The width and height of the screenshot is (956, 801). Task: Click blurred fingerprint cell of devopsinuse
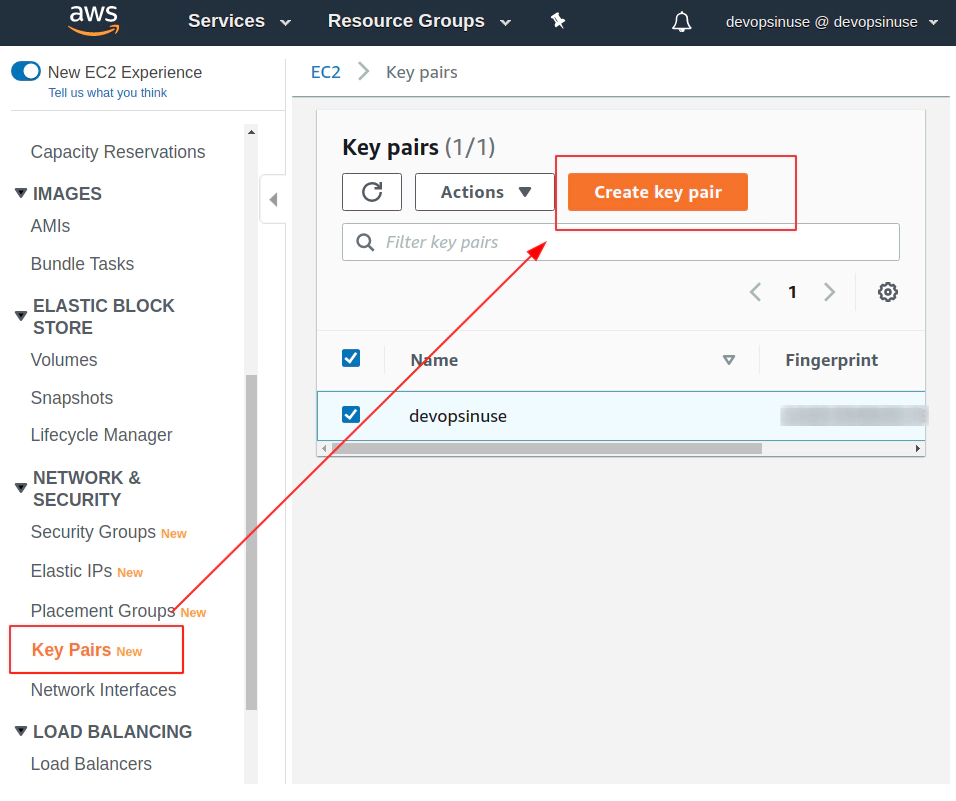[852, 416]
